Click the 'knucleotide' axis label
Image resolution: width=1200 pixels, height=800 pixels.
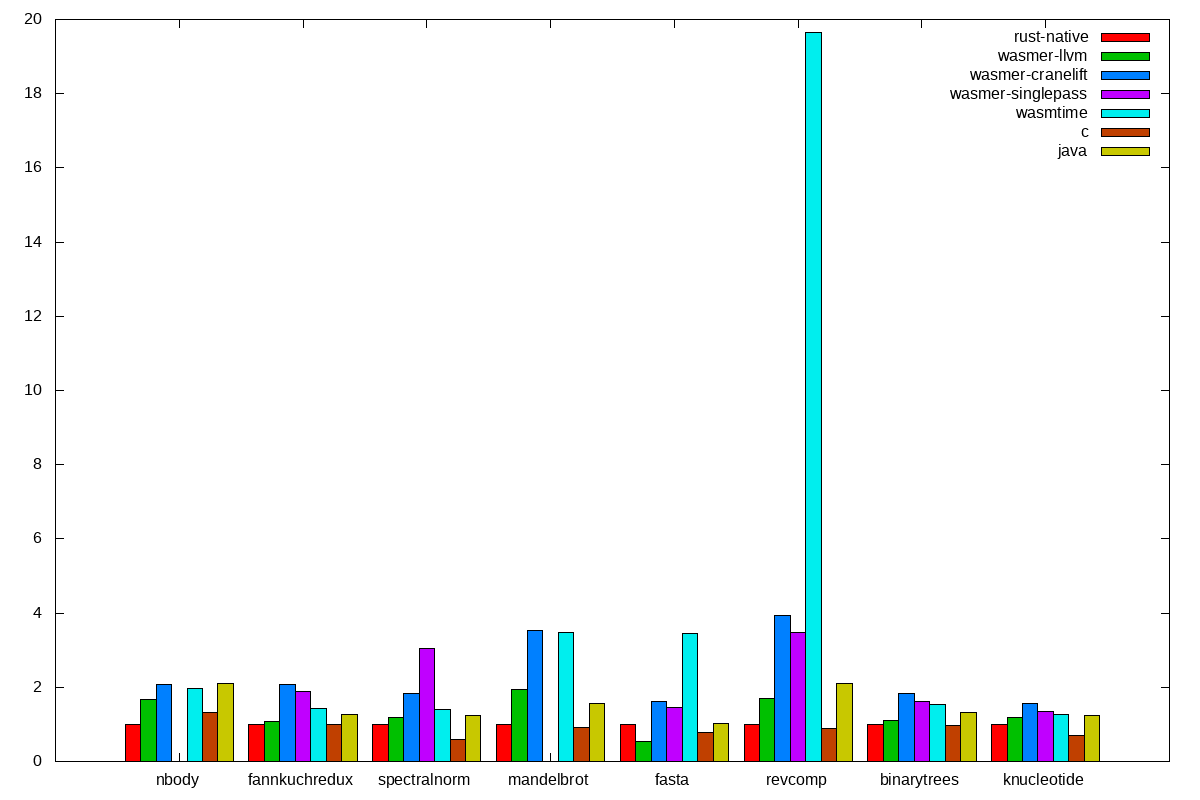coord(1044,780)
